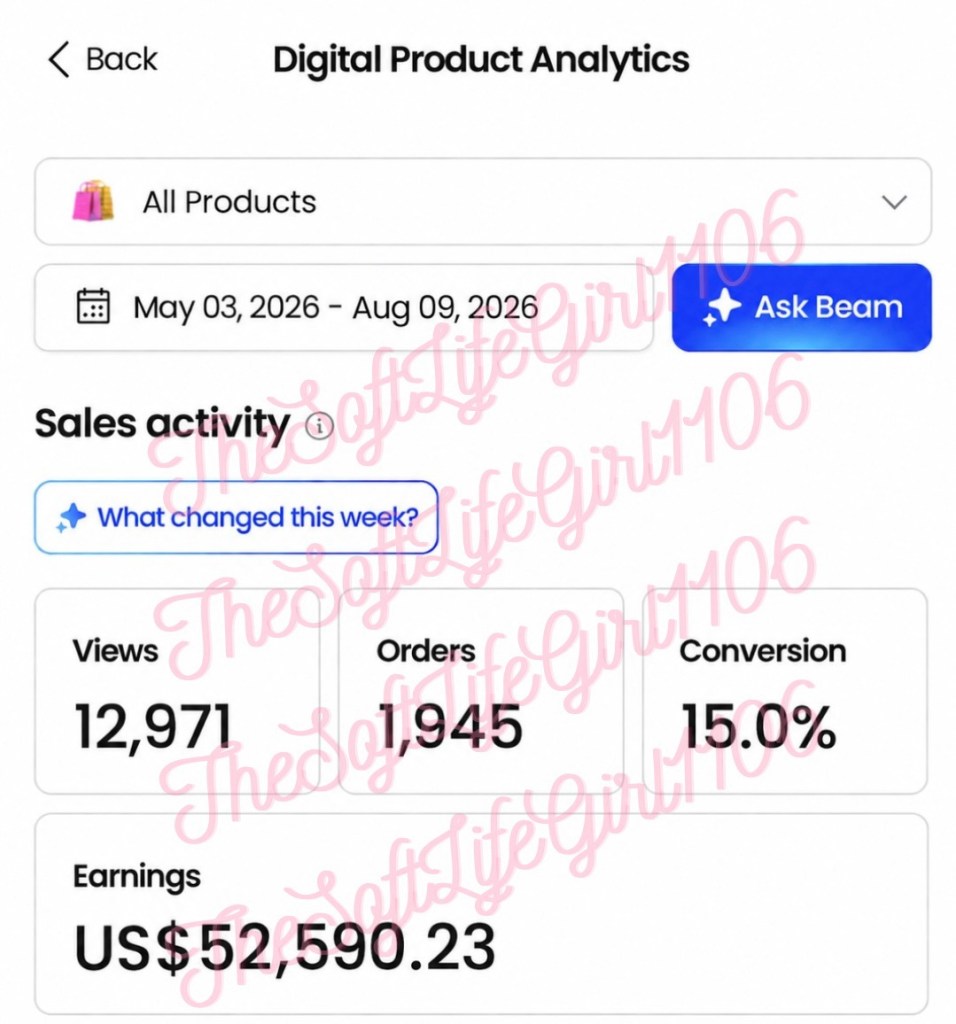The width and height of the screenshot is (956, 1024).
Task: Select the Conversion card
Action: pos(785,691)
